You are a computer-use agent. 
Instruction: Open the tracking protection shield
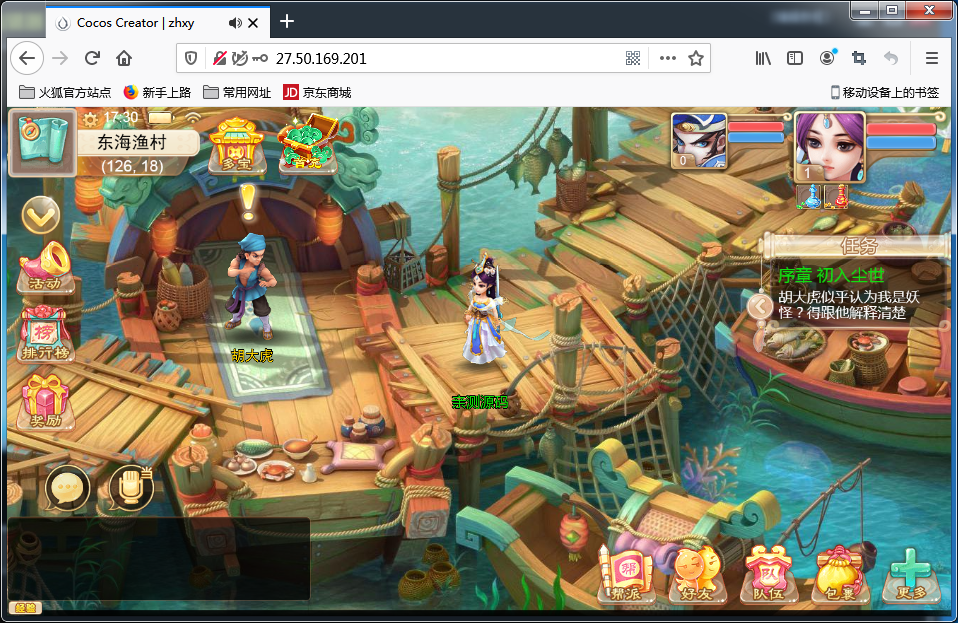[x=191, y=59]
